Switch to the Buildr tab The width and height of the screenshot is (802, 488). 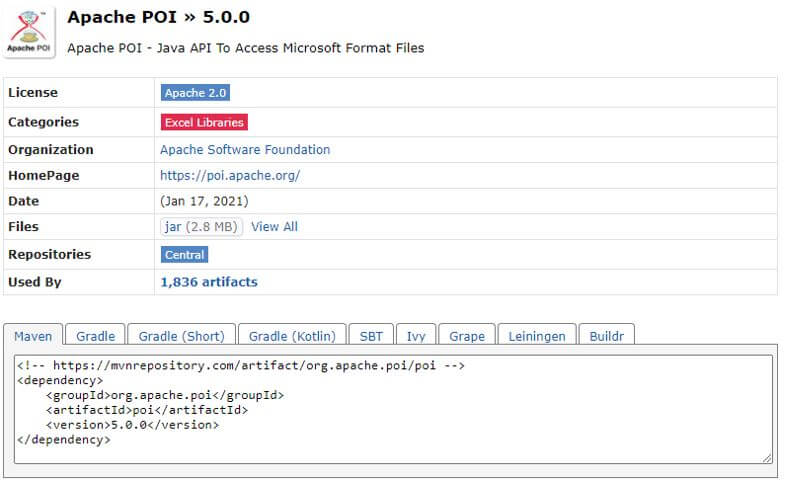606,336
